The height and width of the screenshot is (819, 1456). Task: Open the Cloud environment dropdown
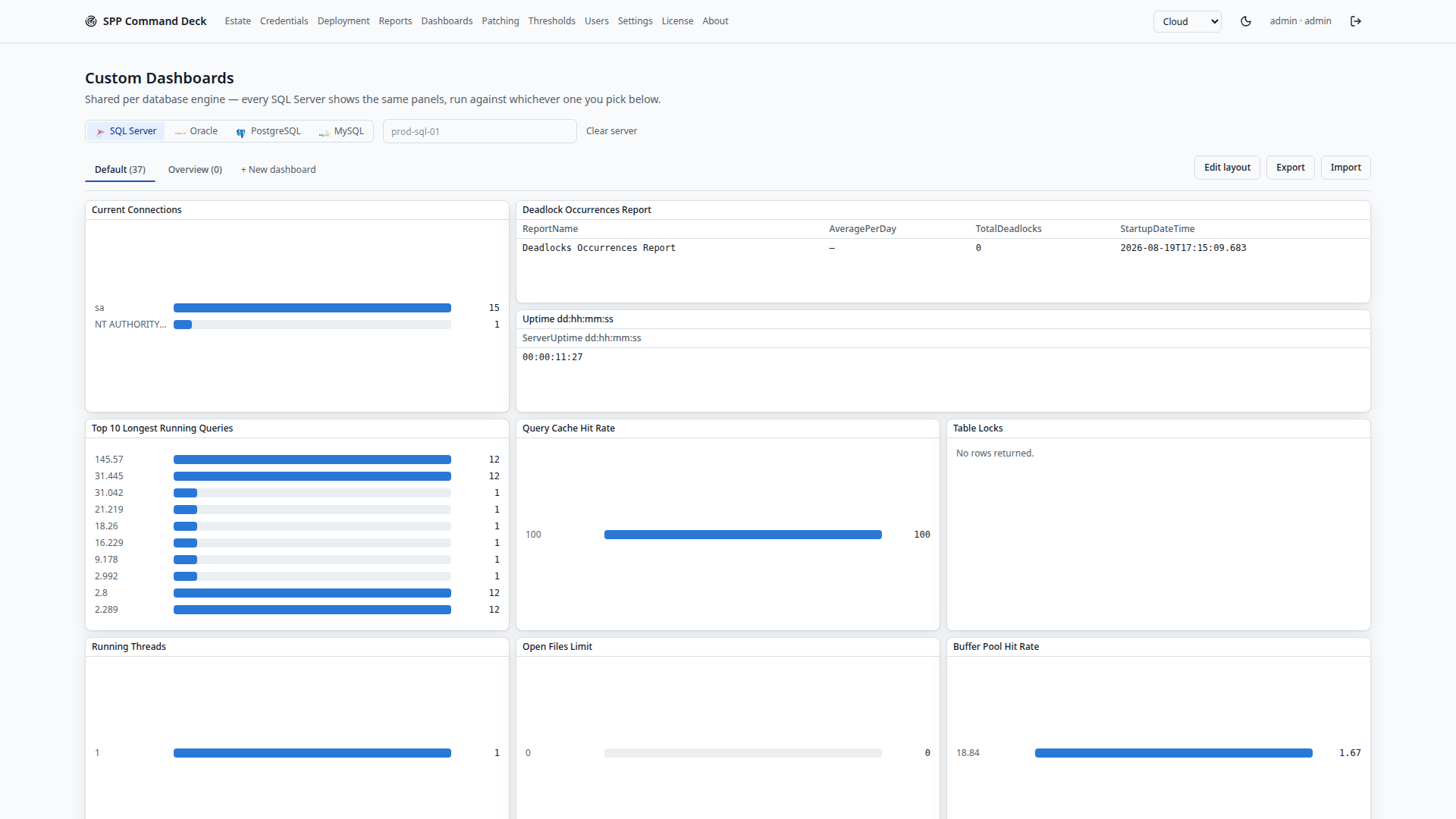click(1188, 21)
